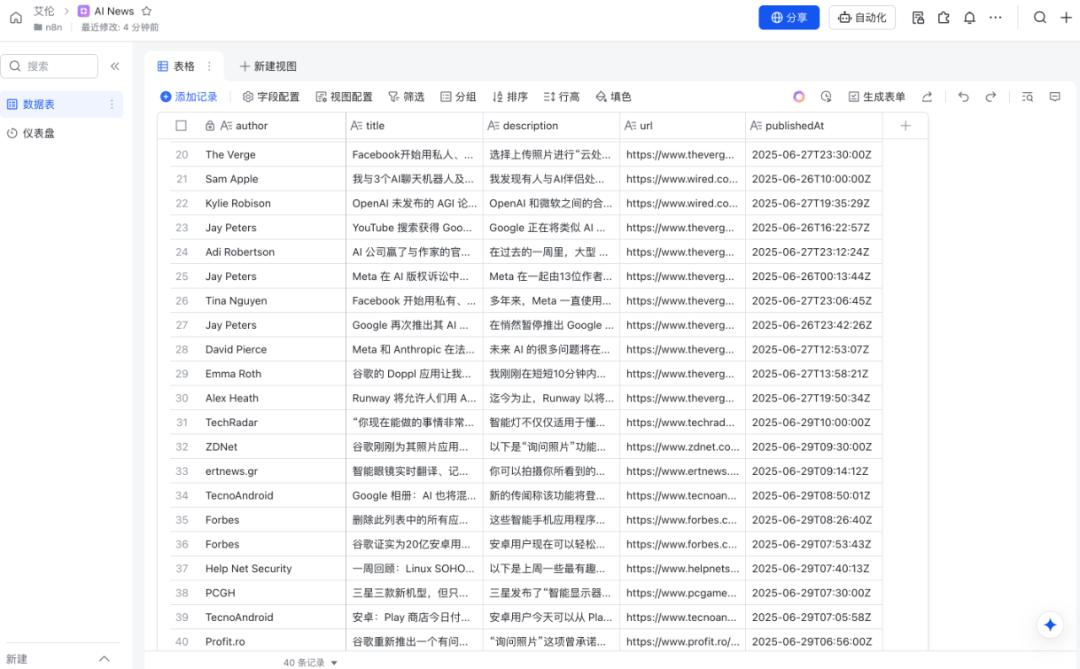Expand the 新建 section chevron
This screenshot has height=669, width=1080.
point(104,659)
